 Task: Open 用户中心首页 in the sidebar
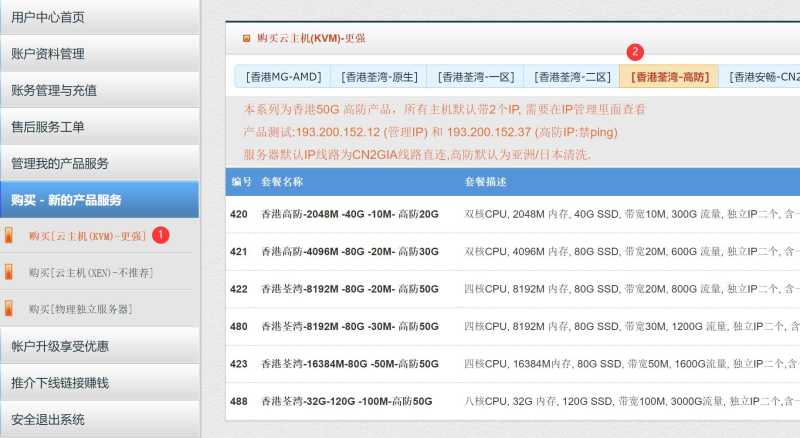pyautogui.click(x=48, y=17)
